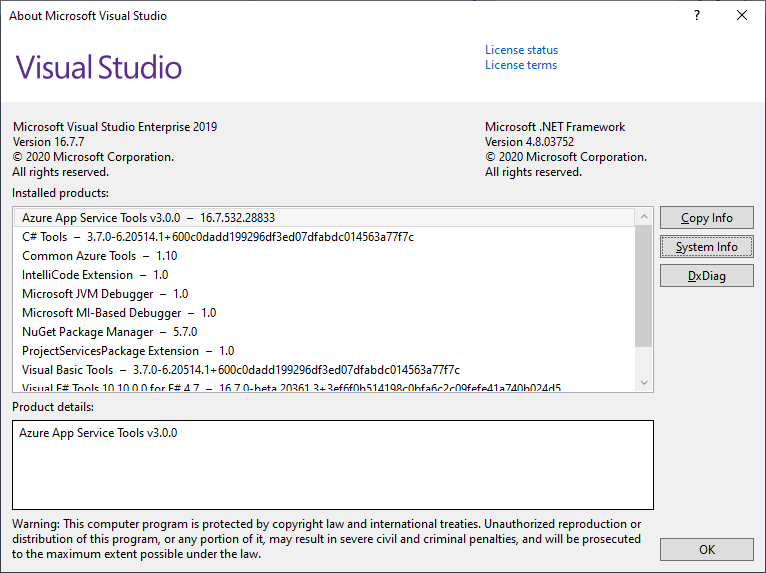Click the Microsoft .NET Framework heading
Image resolution: width=766 pixels, height=573 pixels.
(555, 127)
